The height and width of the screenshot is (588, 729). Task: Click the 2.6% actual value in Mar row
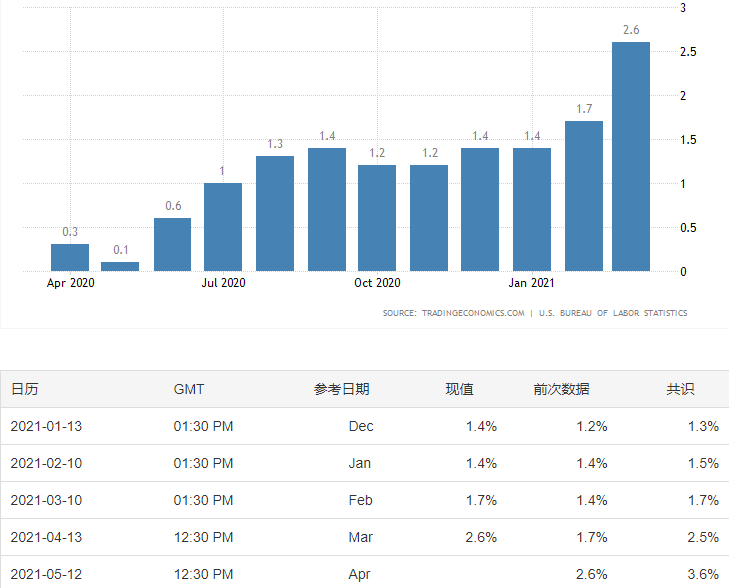(481, 537)
